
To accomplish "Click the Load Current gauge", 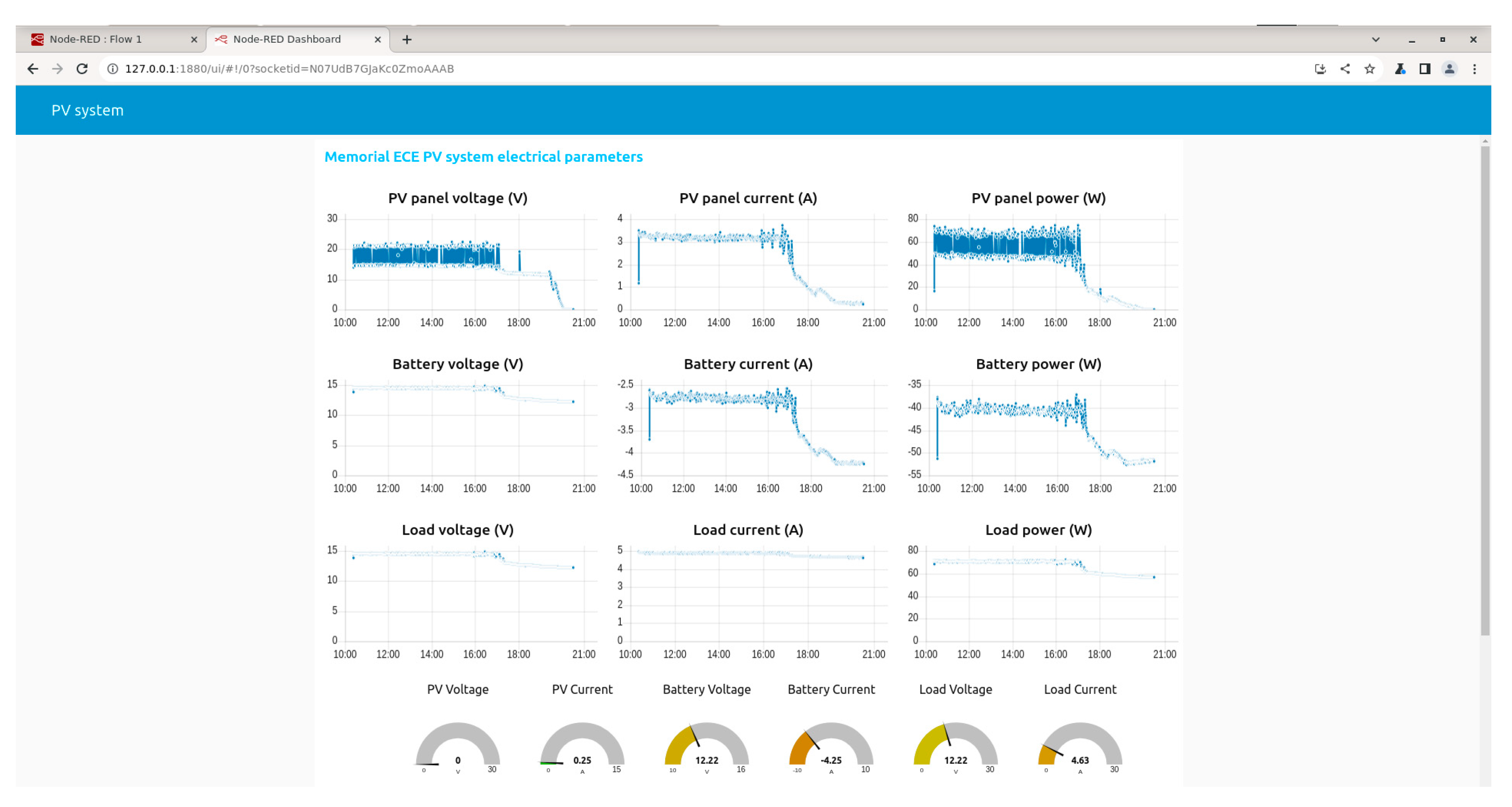I will [1080, 745].
